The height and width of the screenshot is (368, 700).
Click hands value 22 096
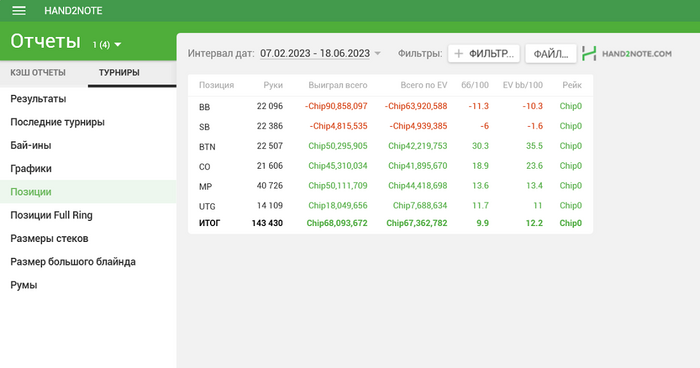tap(270, 106)
